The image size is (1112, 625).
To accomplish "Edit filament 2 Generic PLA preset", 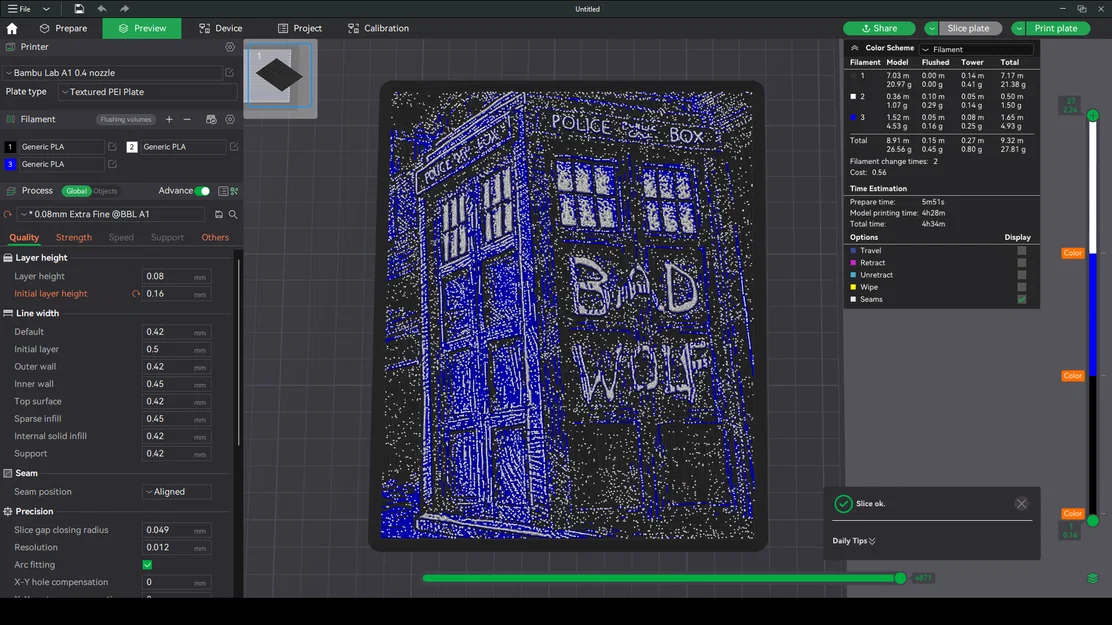I will tap(234, 147).
